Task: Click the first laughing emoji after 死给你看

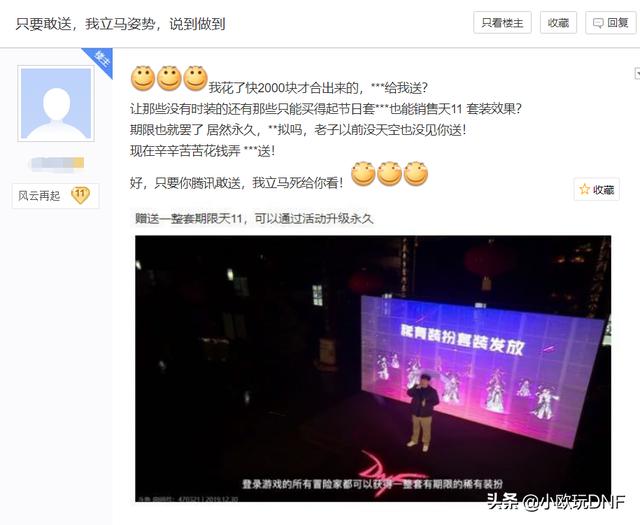Action: [363, 174]
